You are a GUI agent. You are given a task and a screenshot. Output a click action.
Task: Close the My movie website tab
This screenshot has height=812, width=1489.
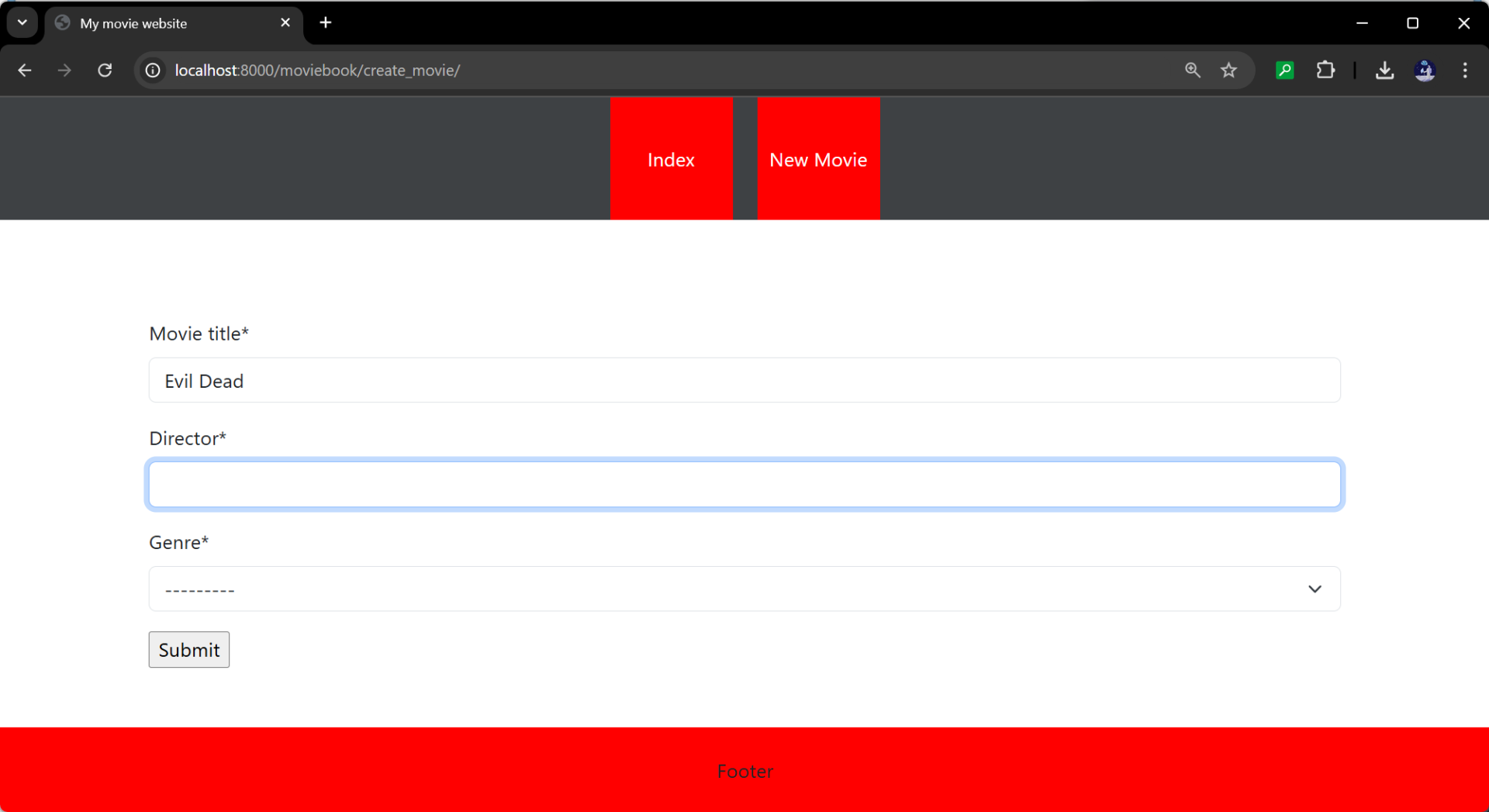coord(285,22)
